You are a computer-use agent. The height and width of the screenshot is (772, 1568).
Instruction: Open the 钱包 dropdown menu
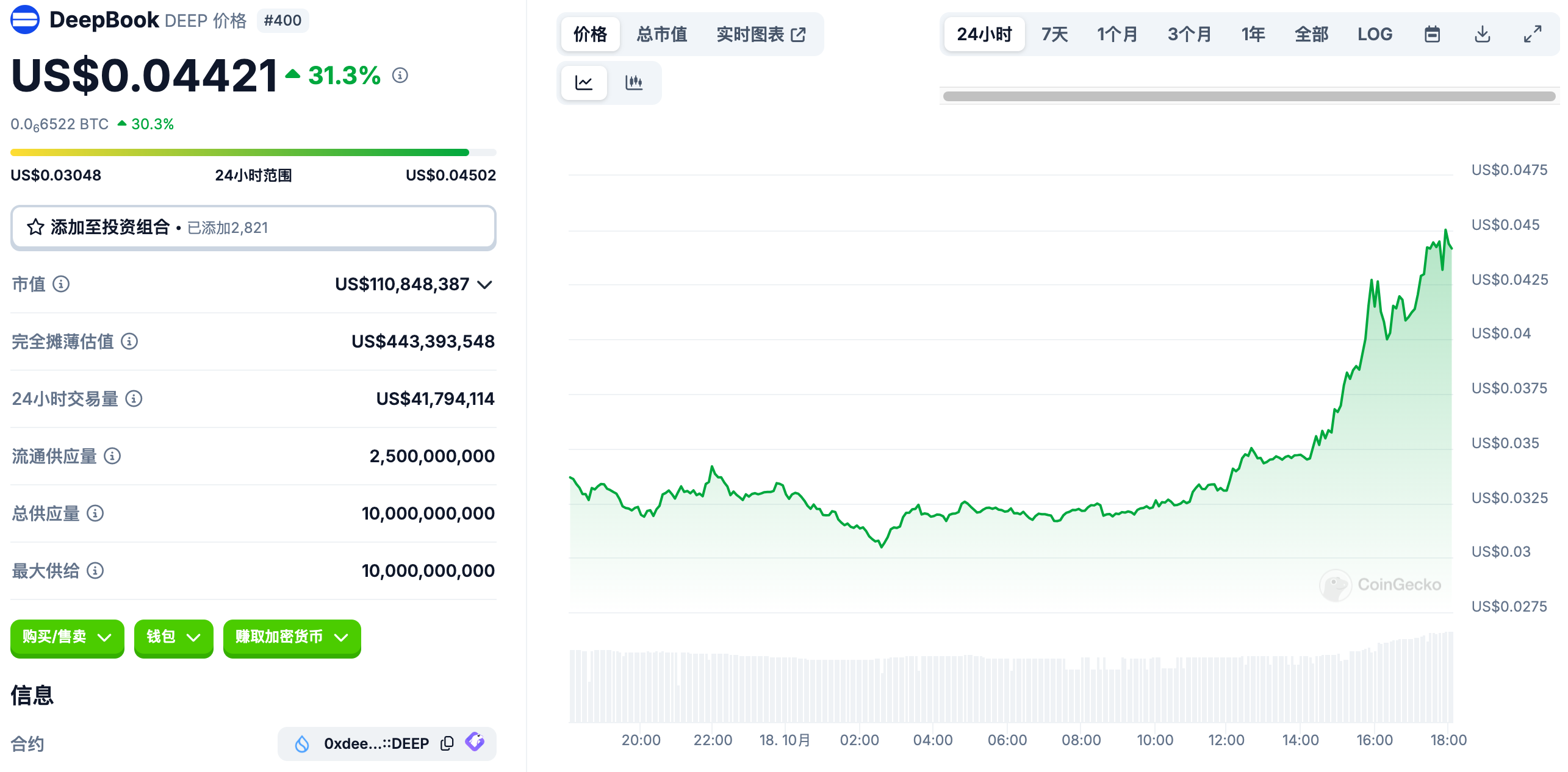coord(173,637)
